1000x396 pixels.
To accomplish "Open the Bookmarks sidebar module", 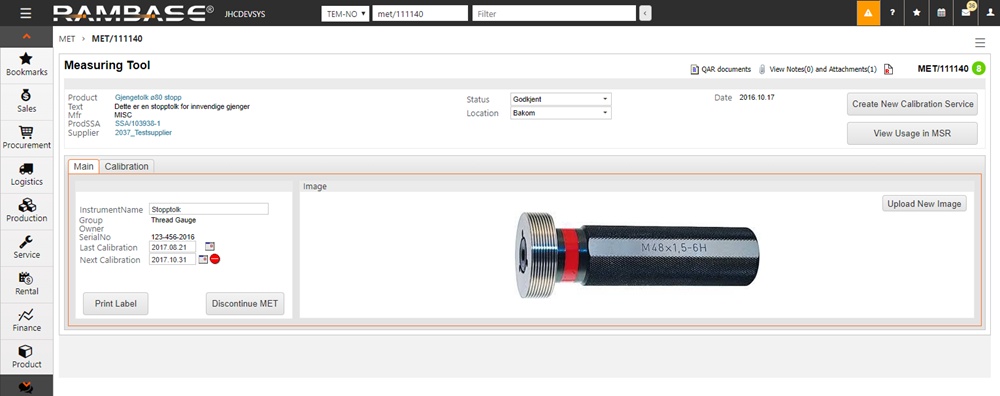I will coord(26,64).
